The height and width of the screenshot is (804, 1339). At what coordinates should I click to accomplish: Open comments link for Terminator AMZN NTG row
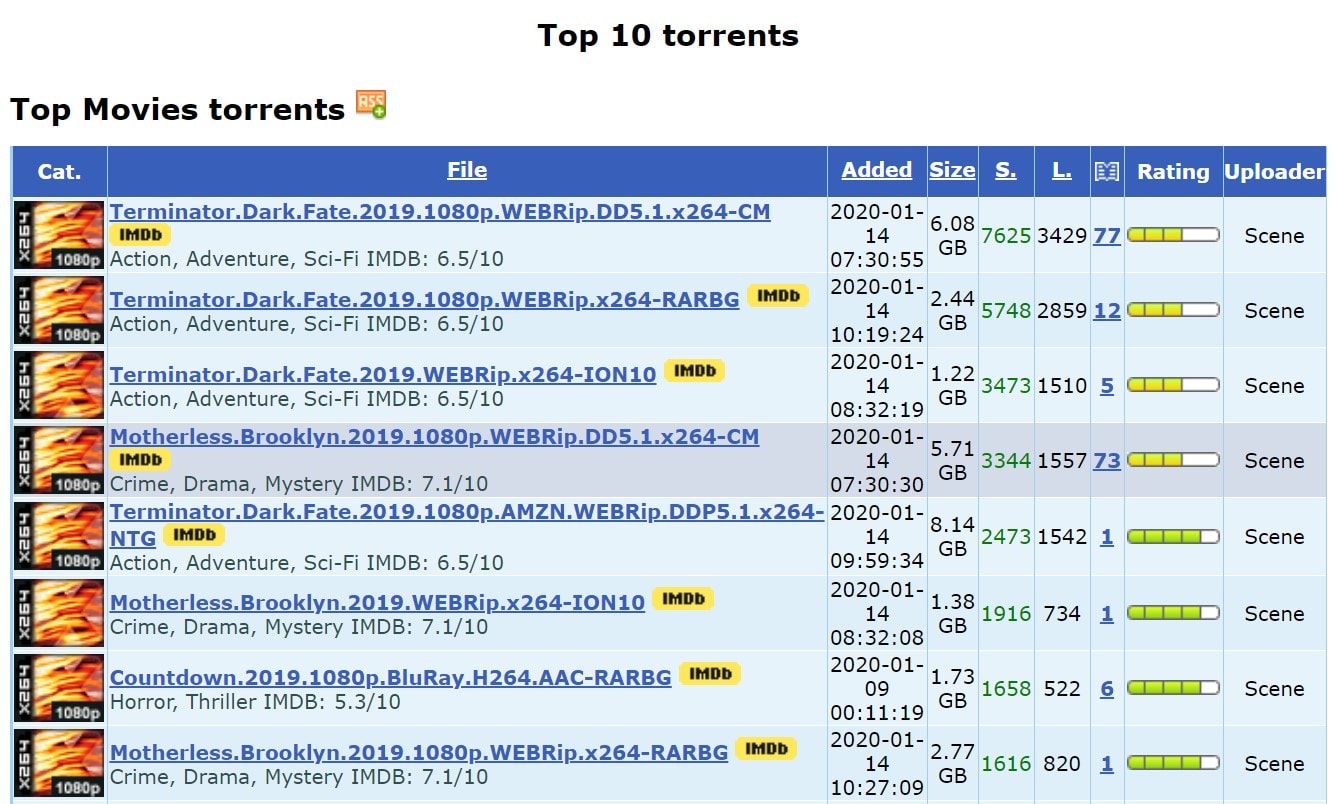coord(1107,537)
